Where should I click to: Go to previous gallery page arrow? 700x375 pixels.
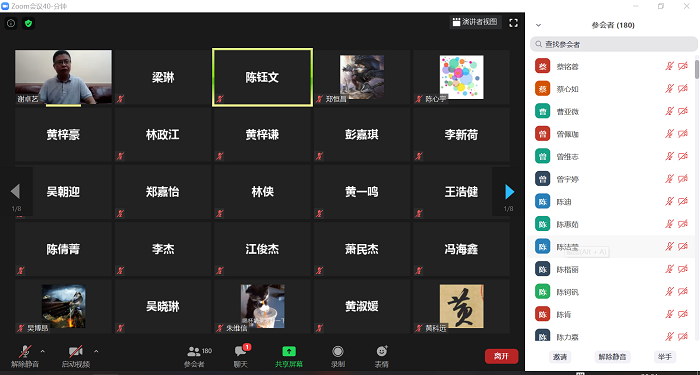15,192
